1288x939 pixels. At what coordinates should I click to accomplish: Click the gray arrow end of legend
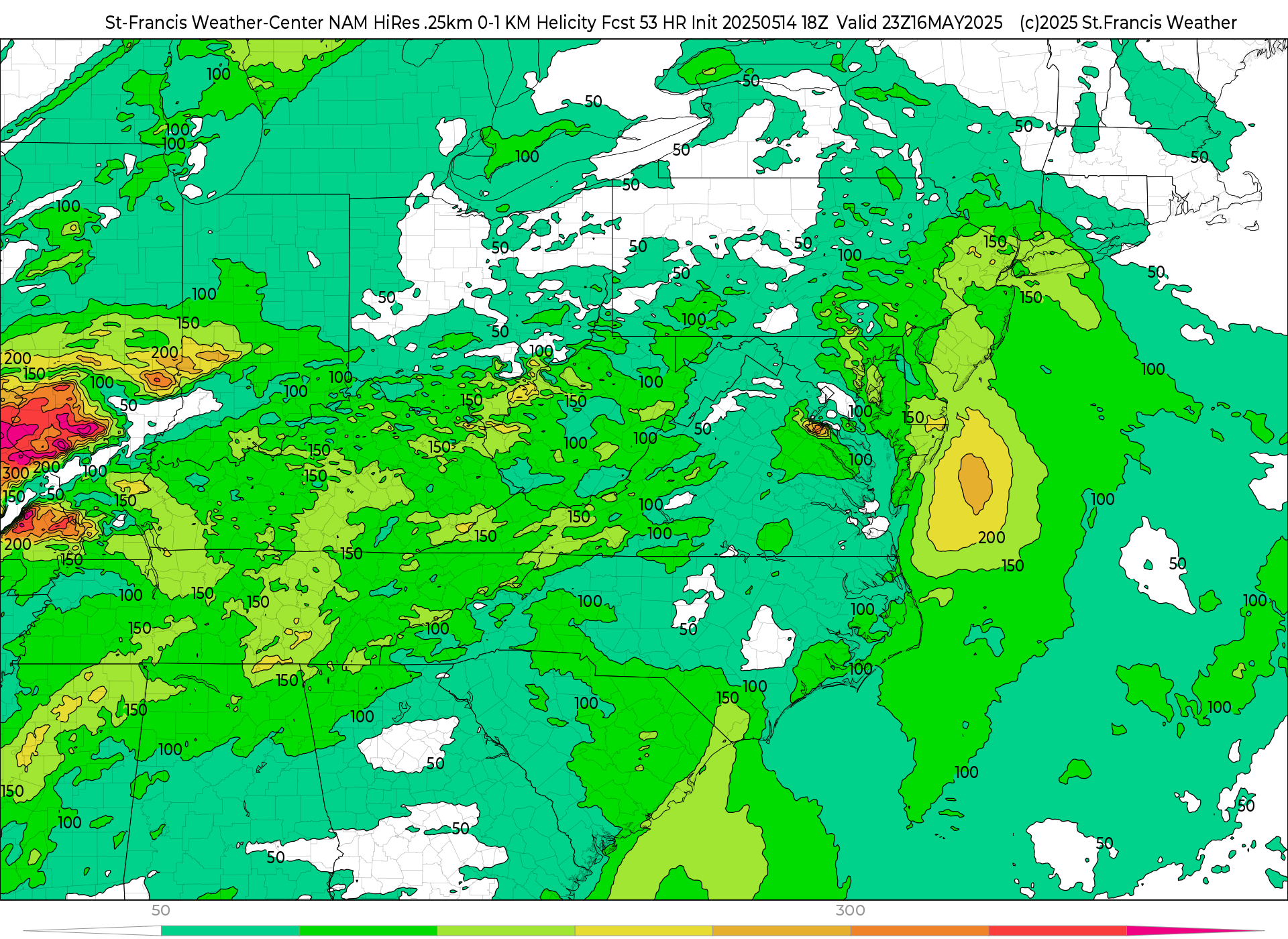pyautogui.click(x=93, y=931)
